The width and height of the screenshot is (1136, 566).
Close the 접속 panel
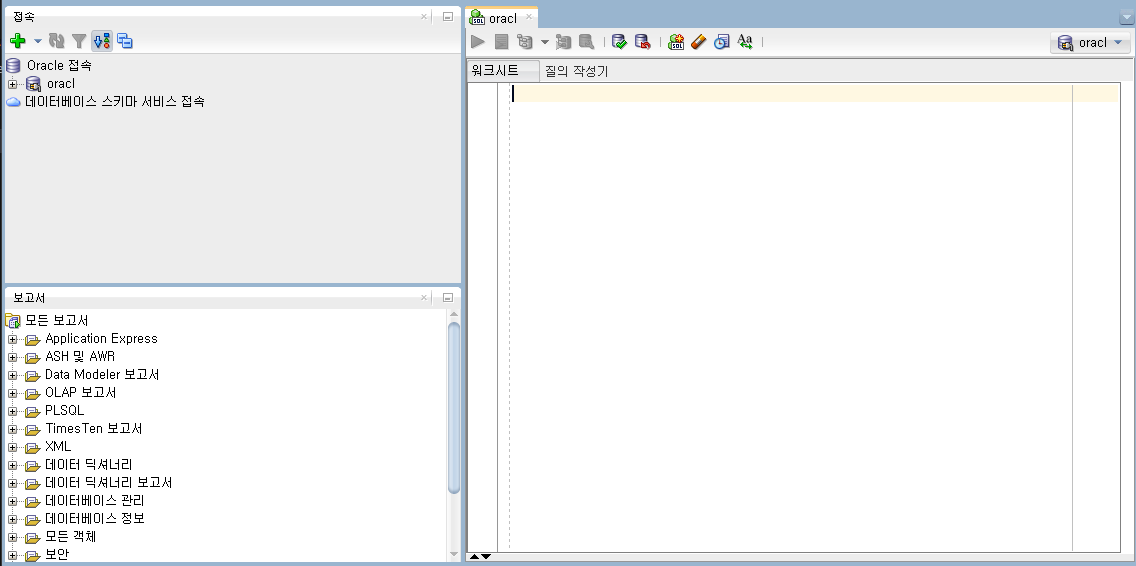tap(424, 16)
